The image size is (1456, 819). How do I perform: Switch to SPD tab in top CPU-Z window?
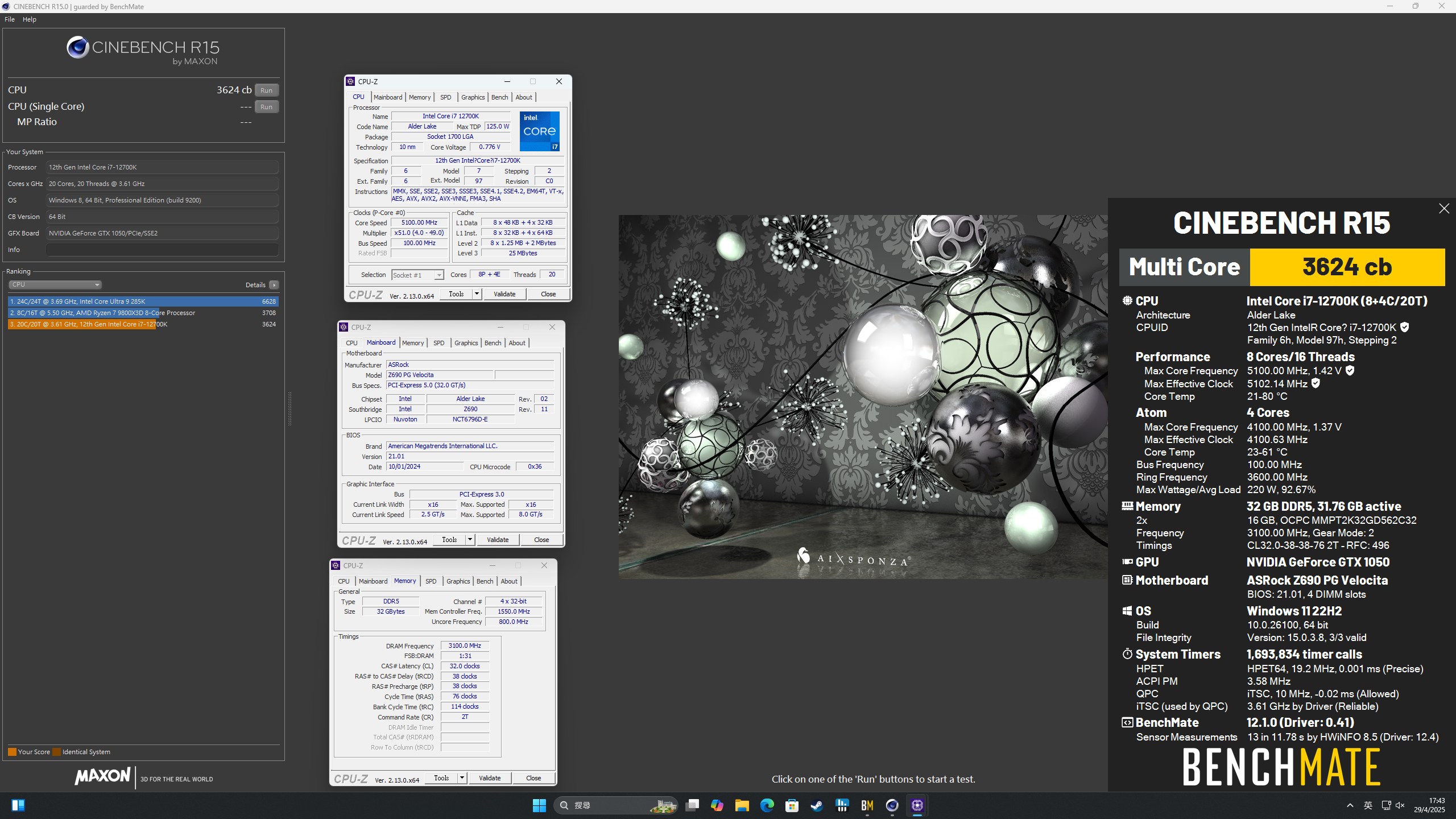446,97
